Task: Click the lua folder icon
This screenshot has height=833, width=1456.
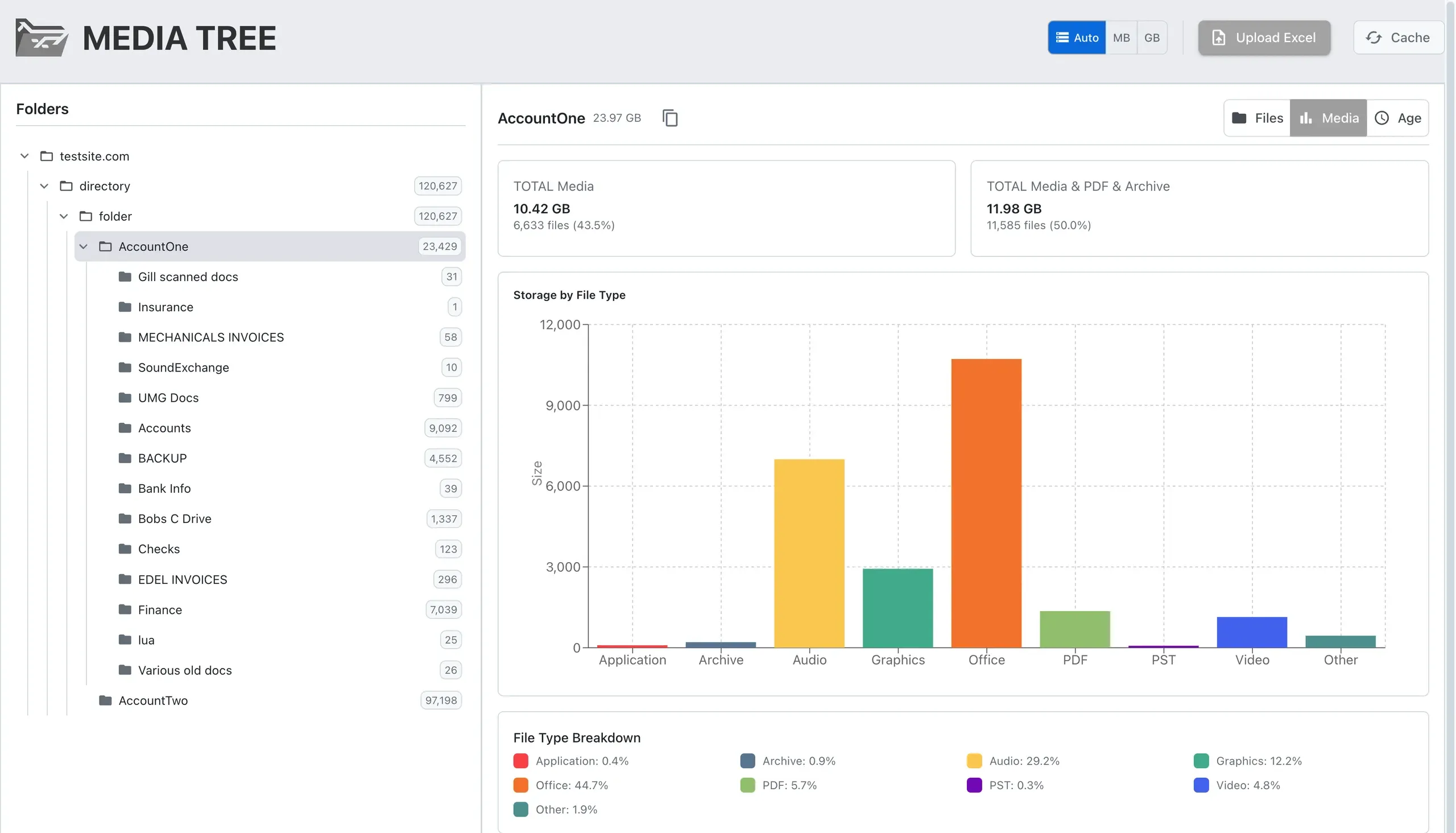Action: tap(125, 640)
